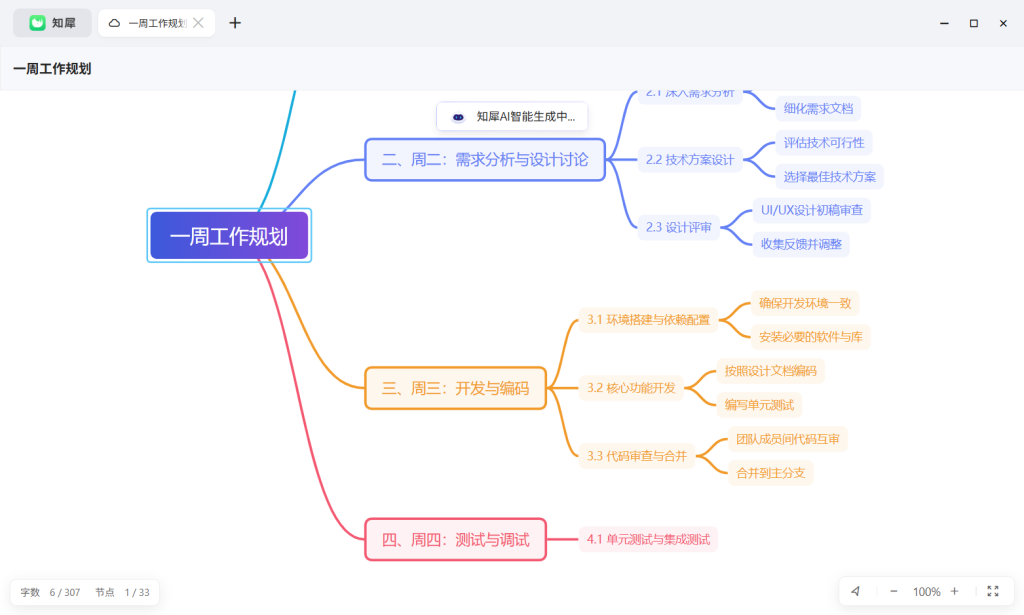Image resolution: width=1024 pixels, height=615 pixels.
Task: Select the central node 一周工作规划
Action: coord(229,236)
